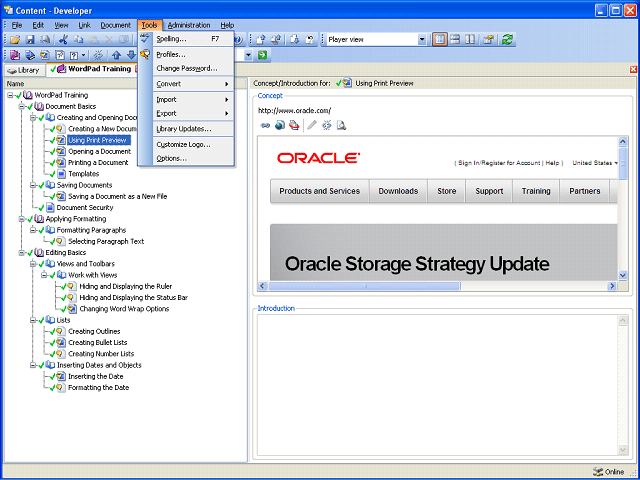Click the Cut scissors icon
Image resolution: width=640 pixels, height=480 pixels.
(x=63, y=40)
